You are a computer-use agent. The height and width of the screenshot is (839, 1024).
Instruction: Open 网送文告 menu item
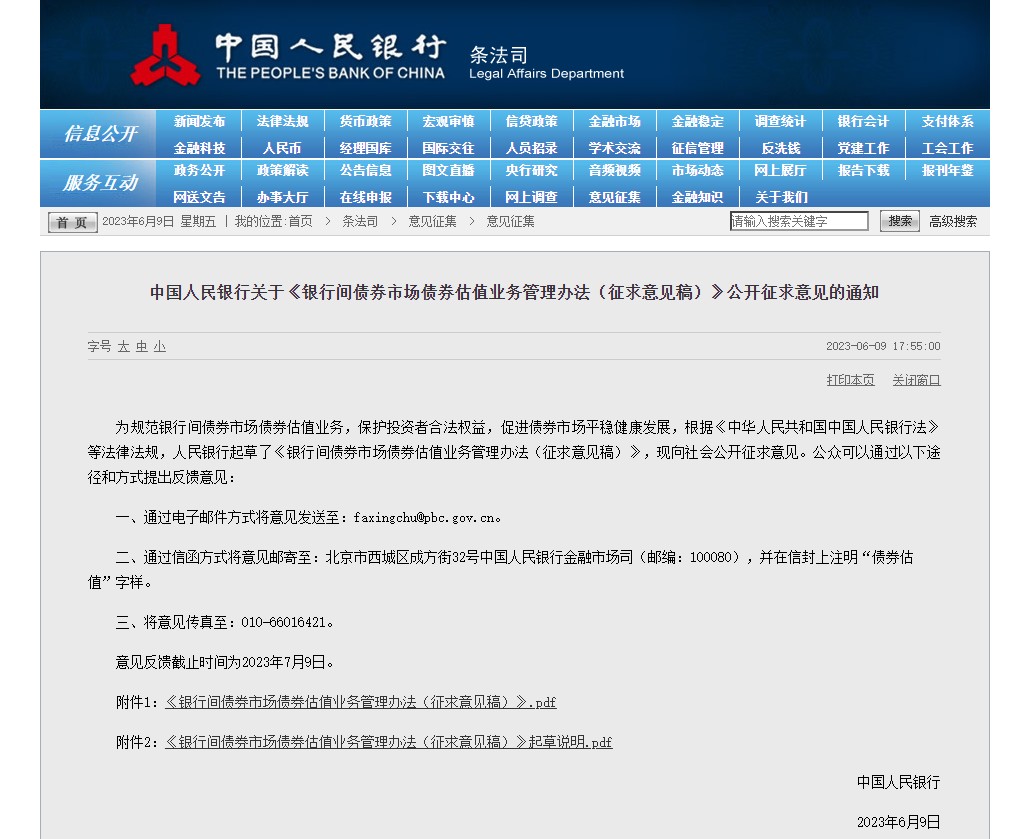(199, 197)
